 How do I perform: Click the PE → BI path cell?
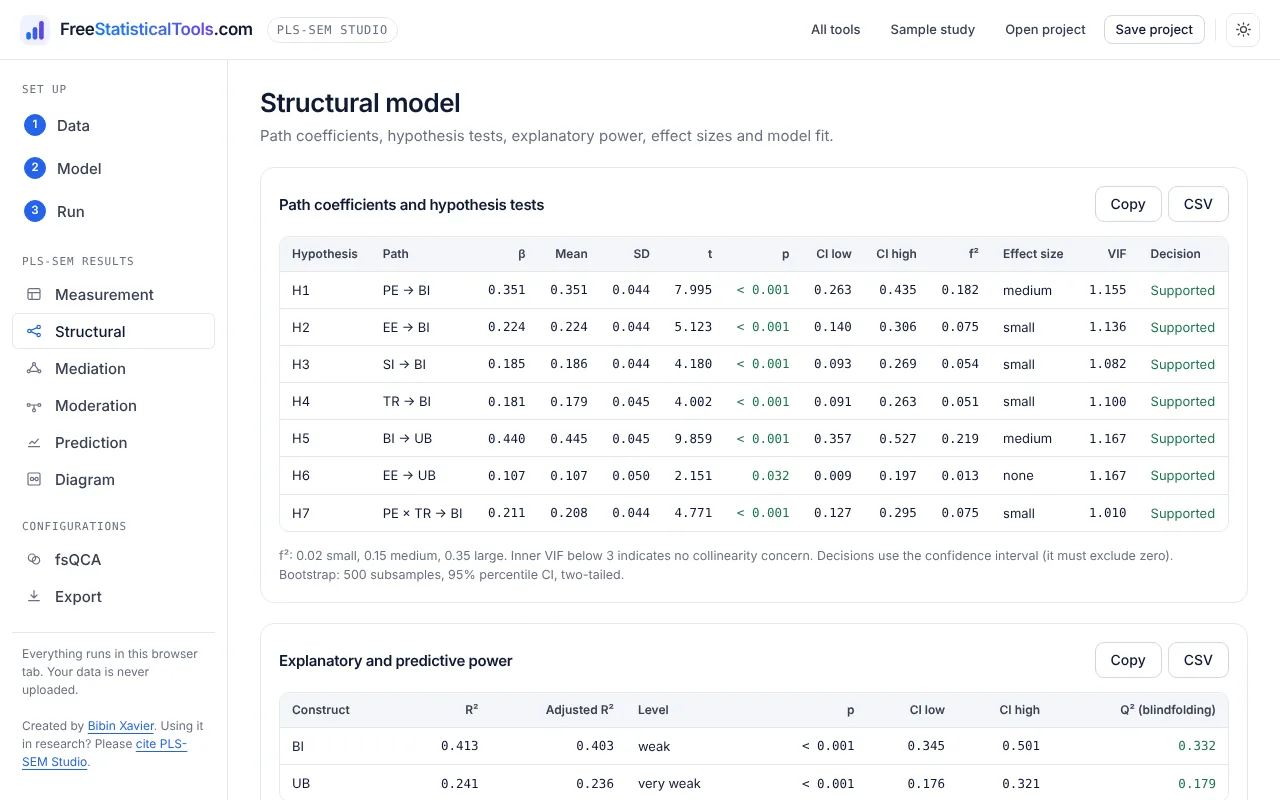click(406, 291)
